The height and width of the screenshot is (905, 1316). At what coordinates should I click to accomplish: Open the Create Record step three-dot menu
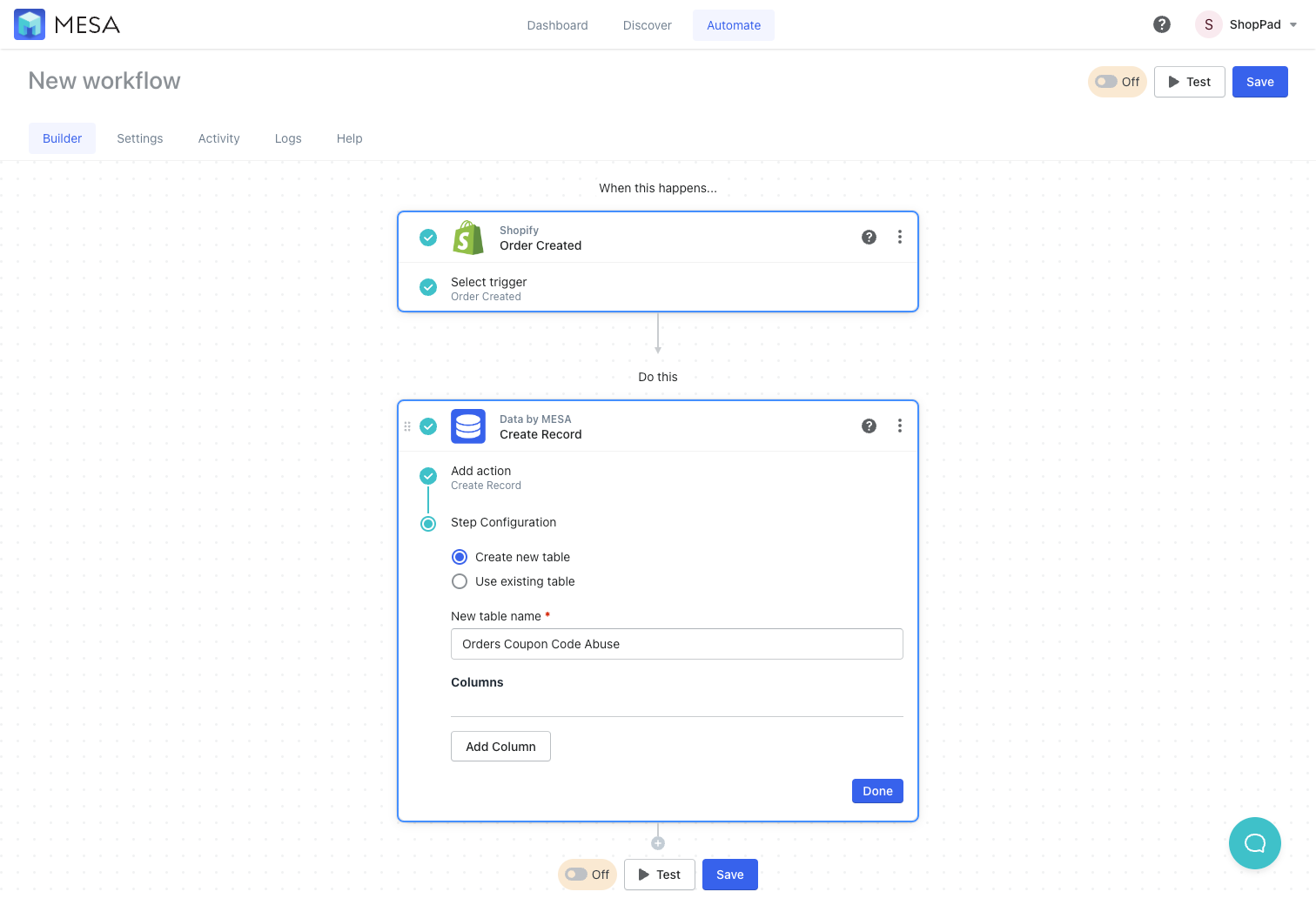pyautogui.click(x=900, y=426)
